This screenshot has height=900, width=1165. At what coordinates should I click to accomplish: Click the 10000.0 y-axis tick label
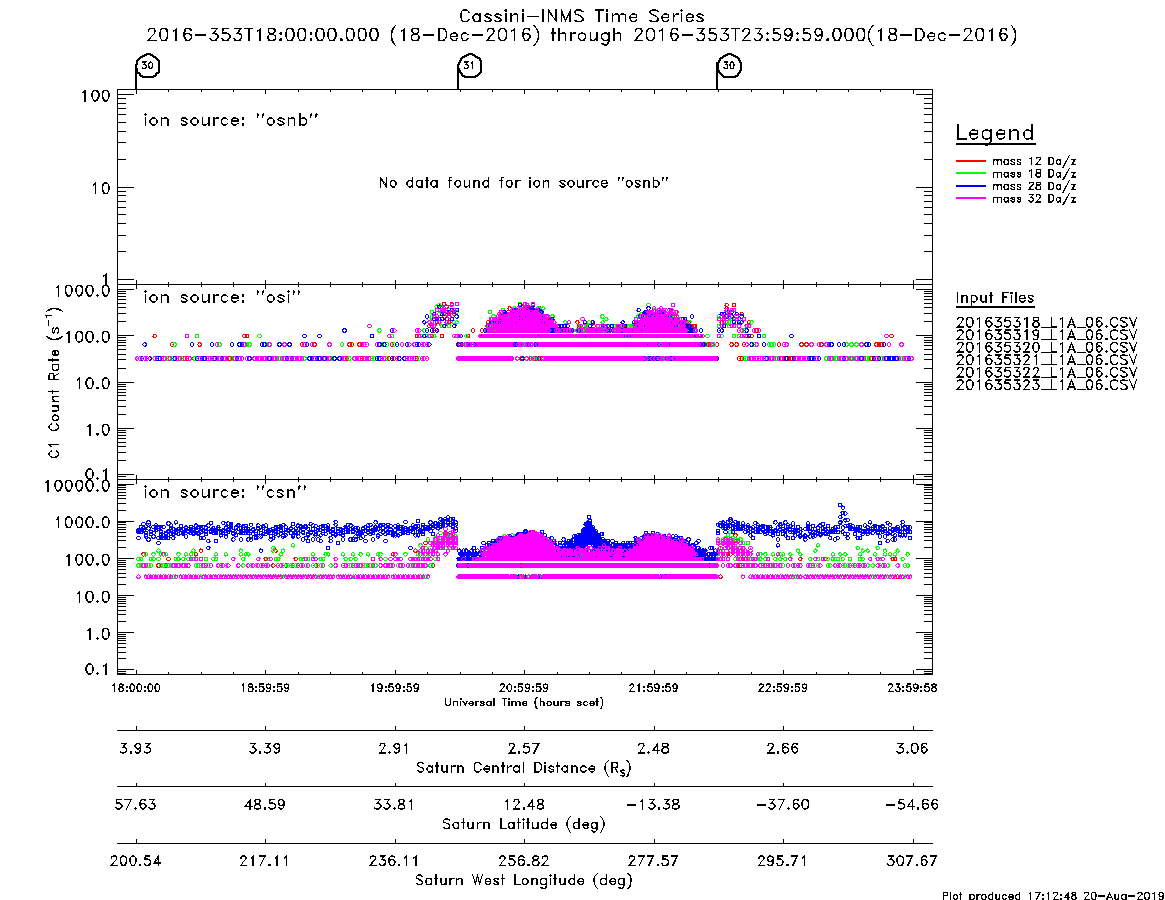point(77,486)
